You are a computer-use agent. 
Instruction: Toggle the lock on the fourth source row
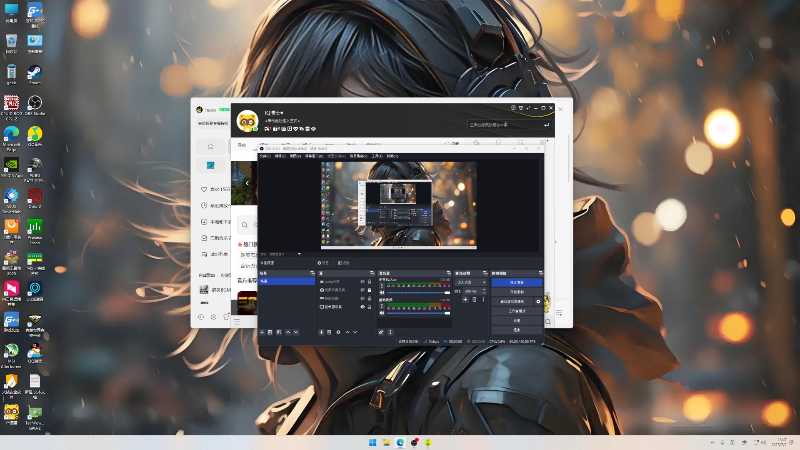click(x=369, y=307)
